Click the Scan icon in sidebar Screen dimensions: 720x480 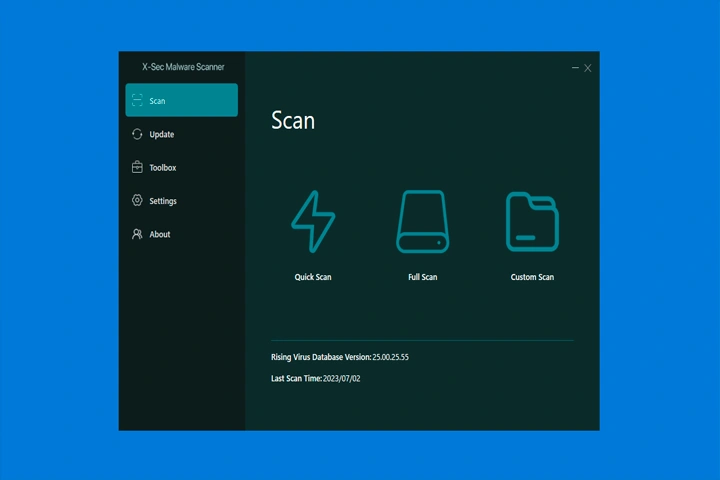point(137,100)
